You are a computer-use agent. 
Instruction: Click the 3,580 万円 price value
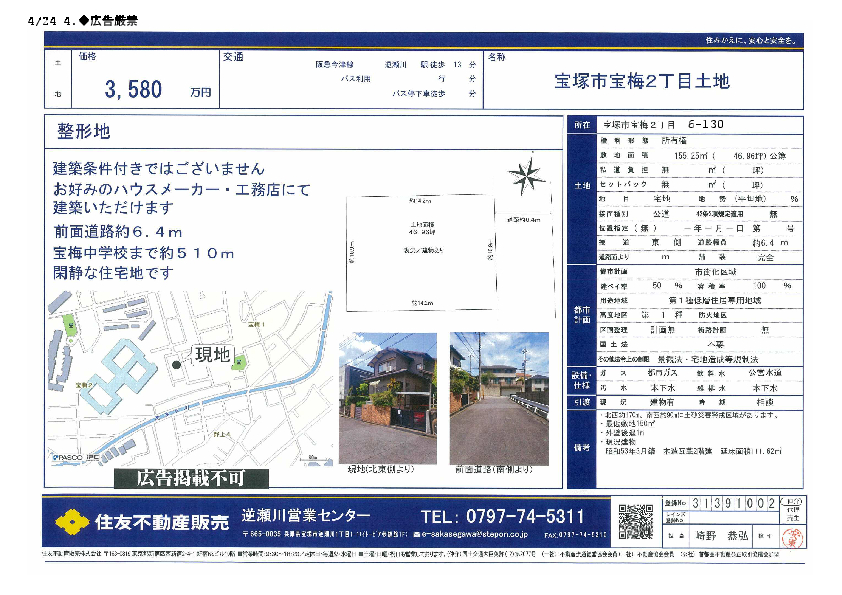tap(133, 90)
